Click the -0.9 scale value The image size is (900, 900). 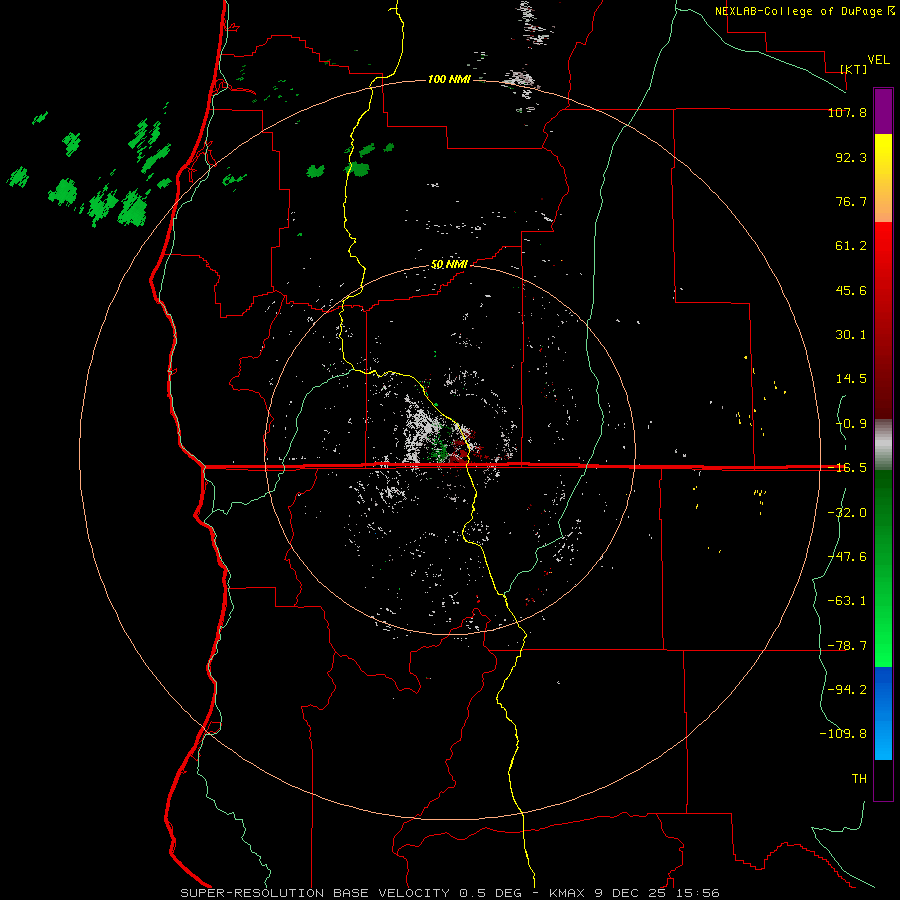tap(851, 424)
